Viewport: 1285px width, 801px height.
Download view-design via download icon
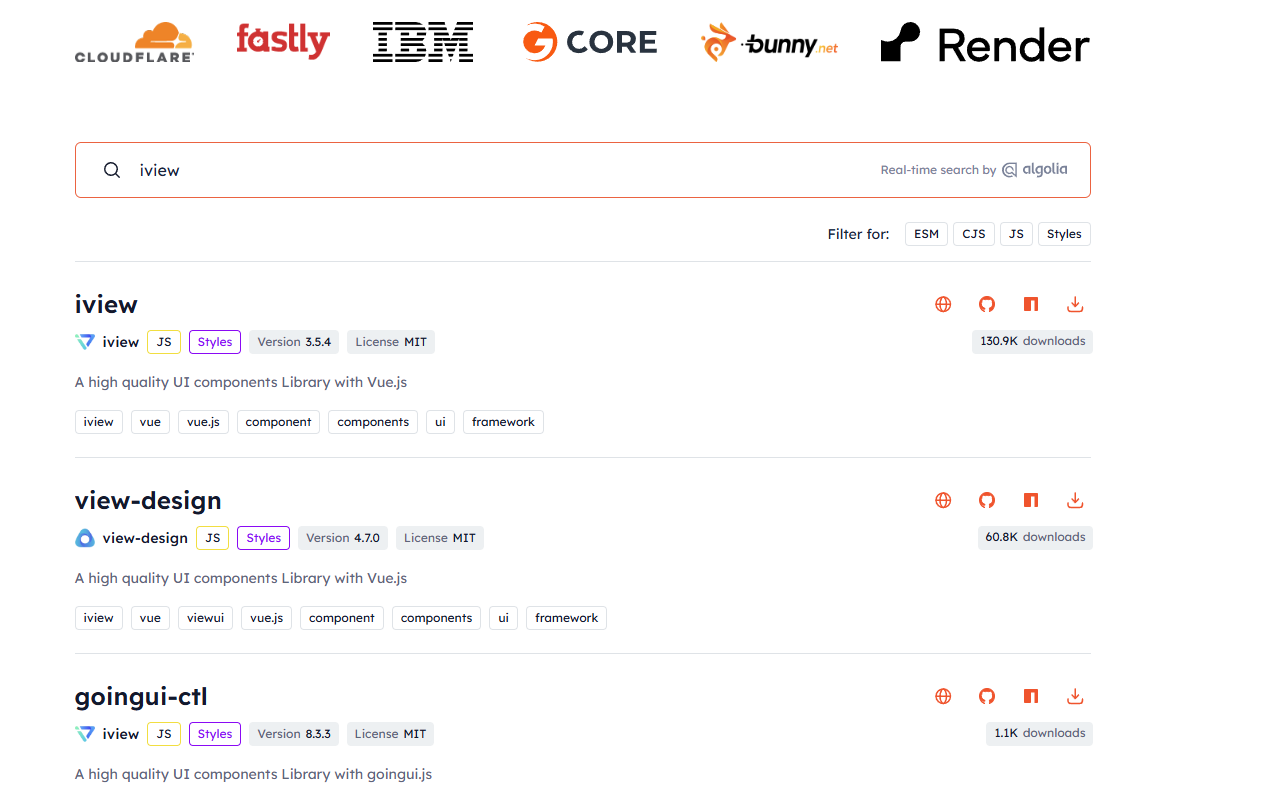[x=1076, y=500]
